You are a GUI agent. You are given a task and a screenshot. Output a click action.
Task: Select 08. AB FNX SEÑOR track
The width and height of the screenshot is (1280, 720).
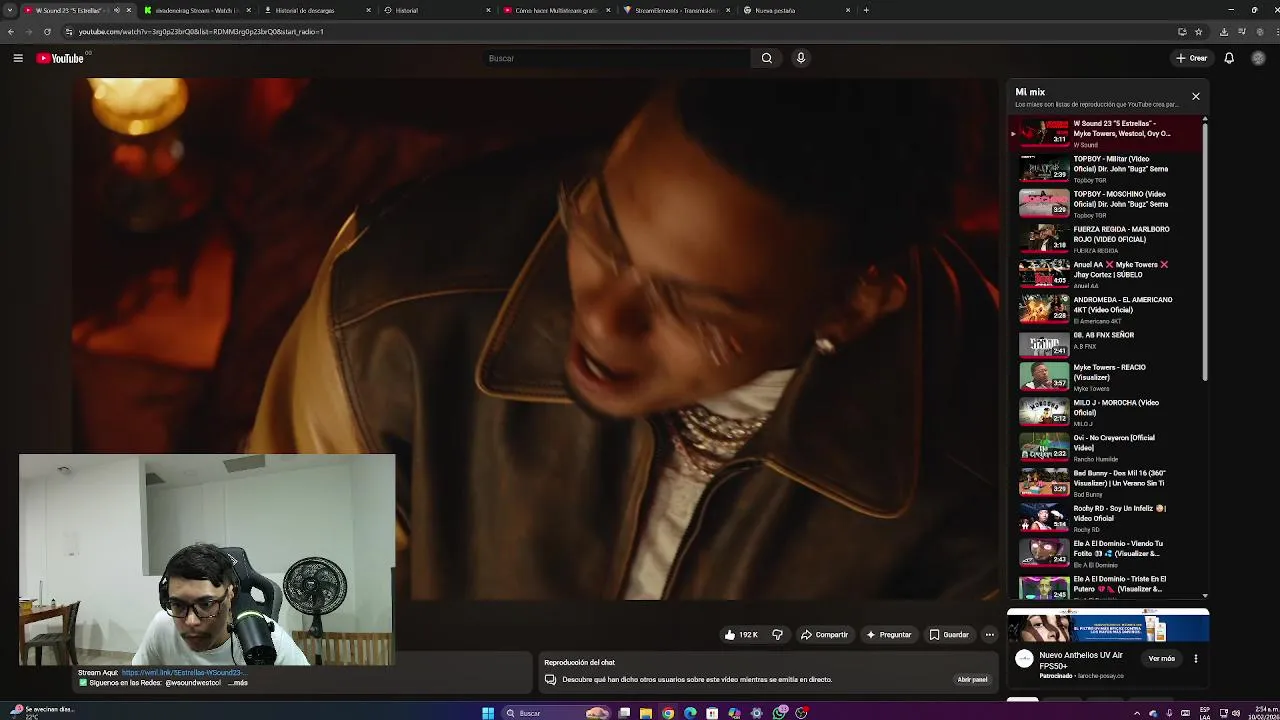tap(1105, 344)
